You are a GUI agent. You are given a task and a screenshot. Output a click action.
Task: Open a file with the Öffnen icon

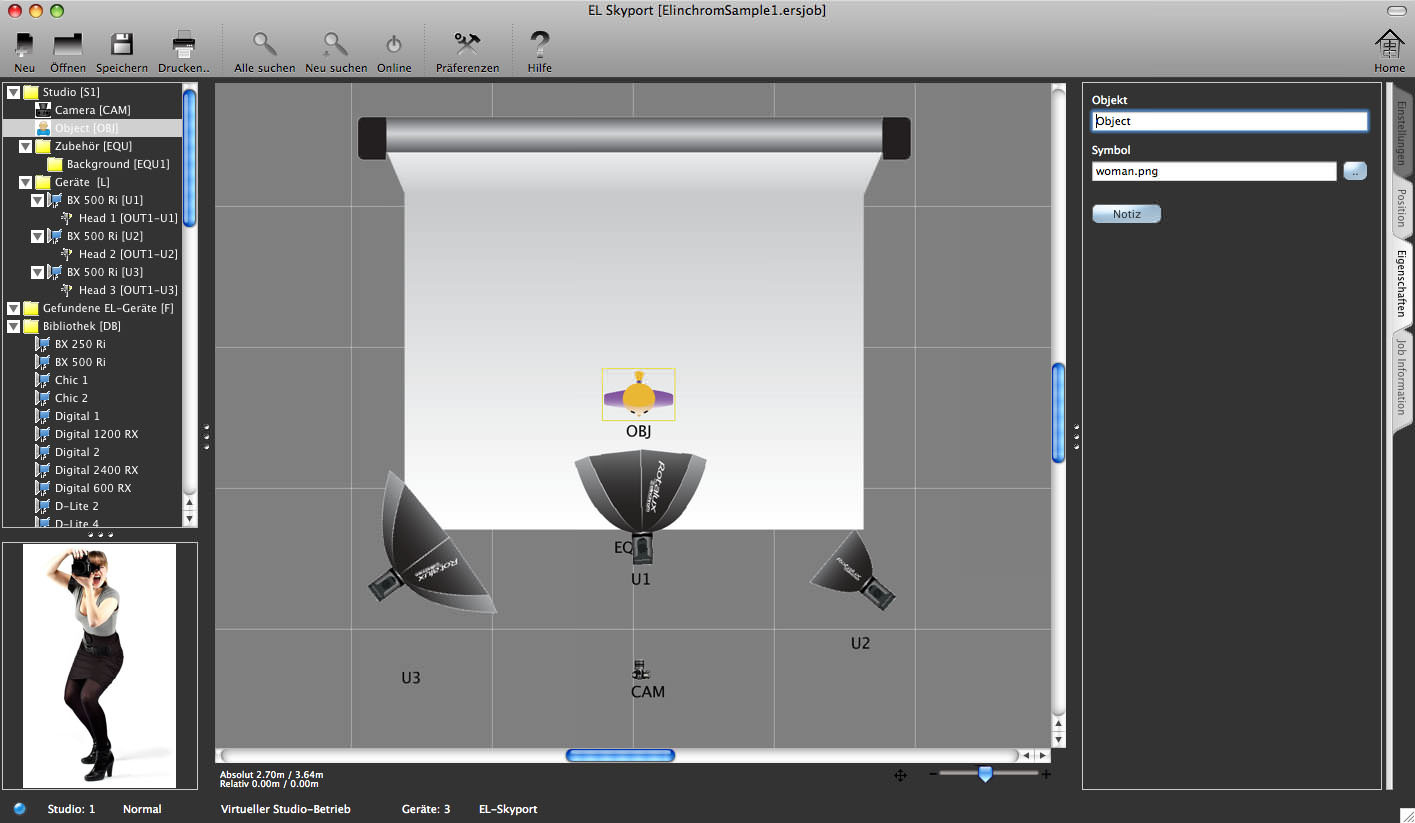(x=68, y=45)
